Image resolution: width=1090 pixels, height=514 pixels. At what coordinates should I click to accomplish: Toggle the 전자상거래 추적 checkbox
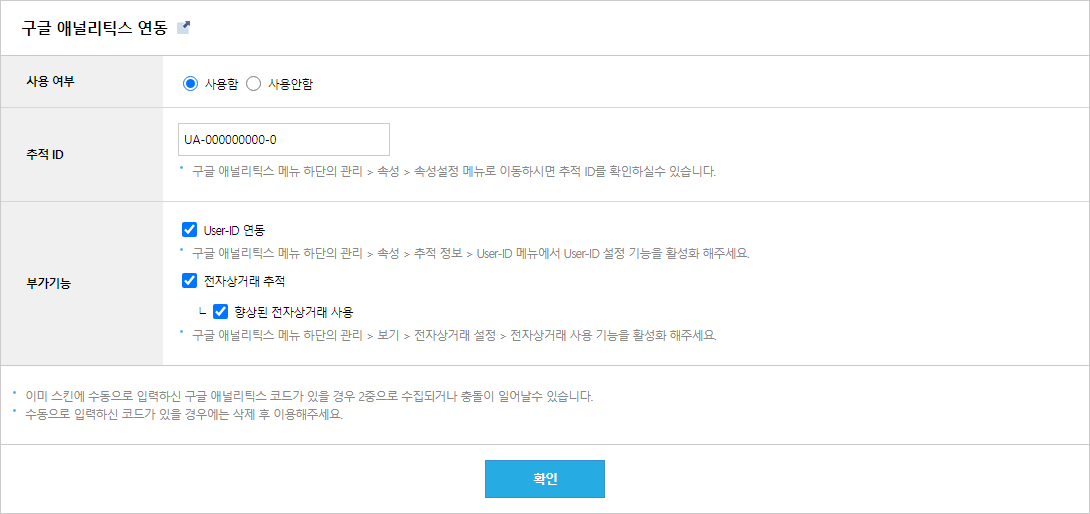[x=188, y=281]
